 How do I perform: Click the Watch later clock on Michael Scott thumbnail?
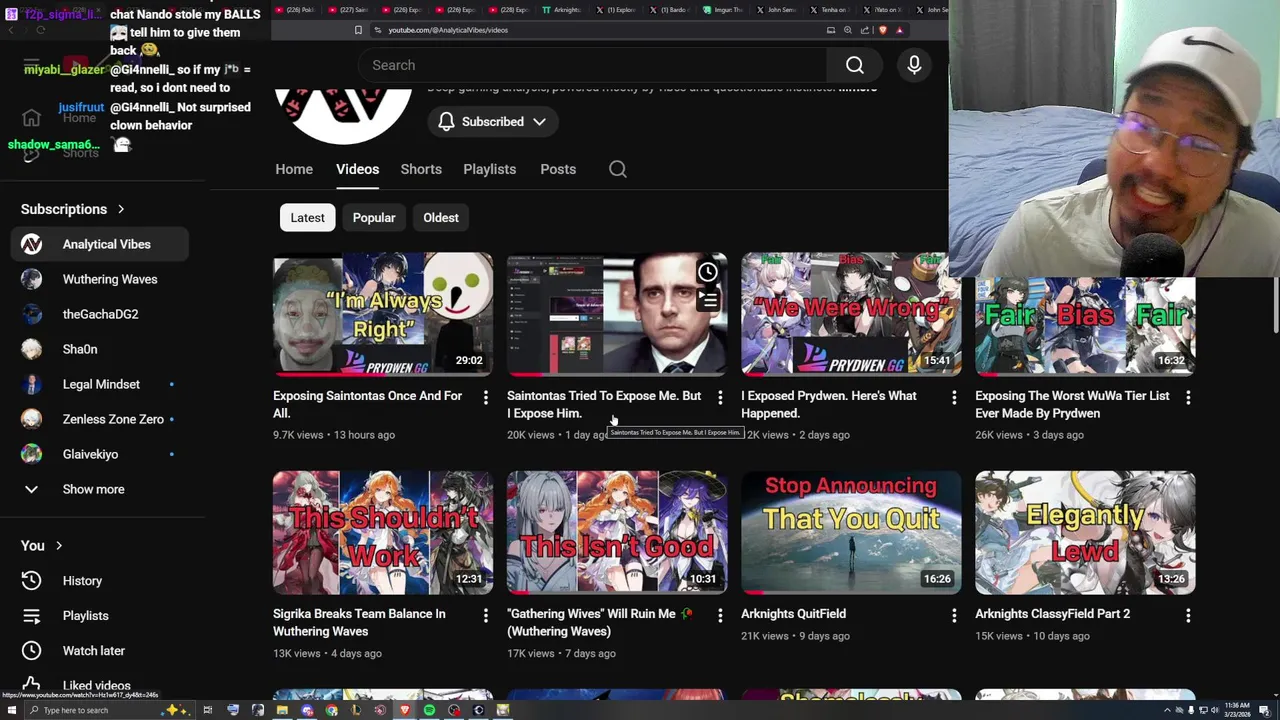click(x=708, y=272)
